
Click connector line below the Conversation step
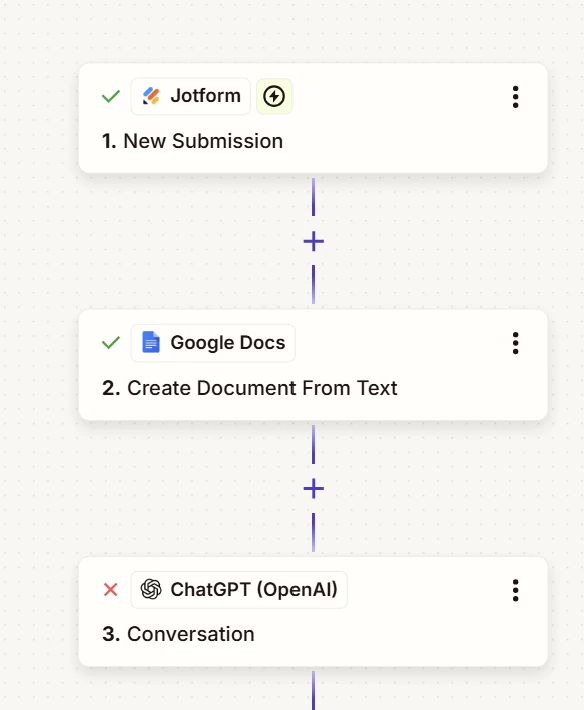click(313, 691)
